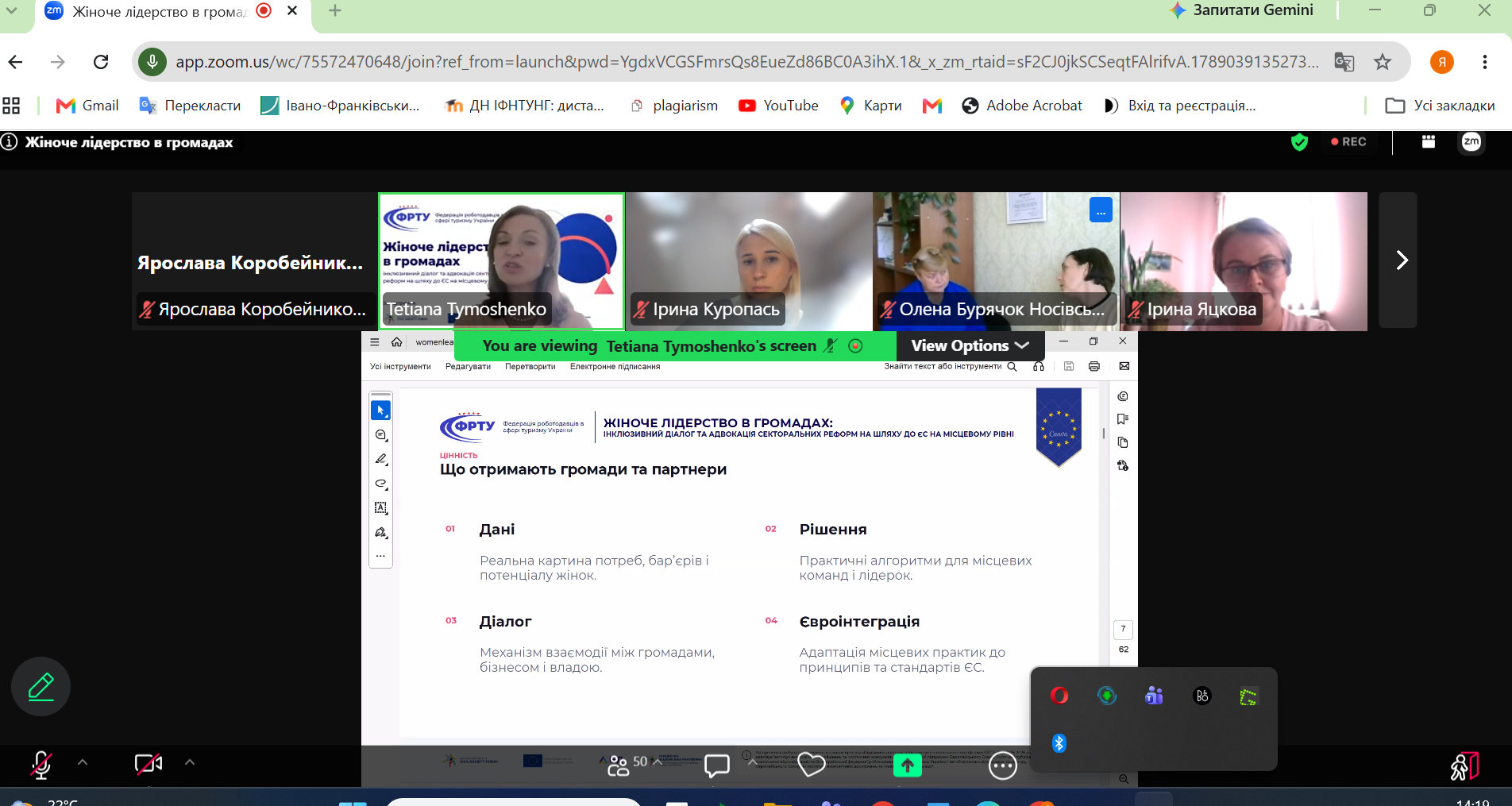Viewport: 1512px width, 806px height.
Task: Click the Opera icon in tray popup
Action: click(x=1059, y=696)
